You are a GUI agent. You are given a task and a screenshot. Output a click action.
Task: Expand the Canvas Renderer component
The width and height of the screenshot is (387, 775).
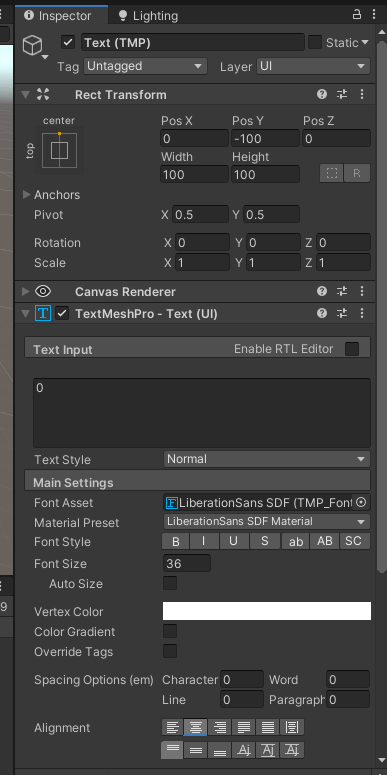pyautogui.click(x=26, y=292)
